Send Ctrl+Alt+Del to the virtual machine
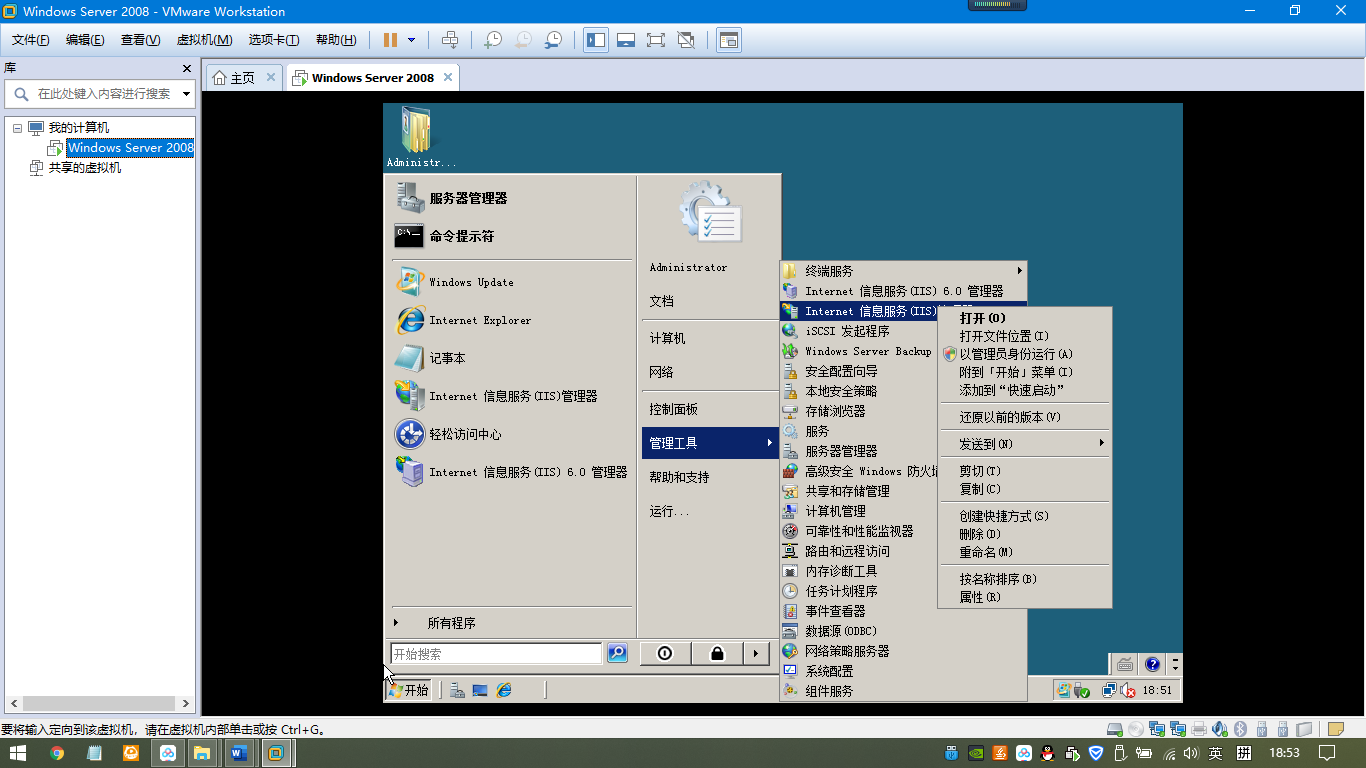This screenshot has width=1366, height=768. pos(450,40)
